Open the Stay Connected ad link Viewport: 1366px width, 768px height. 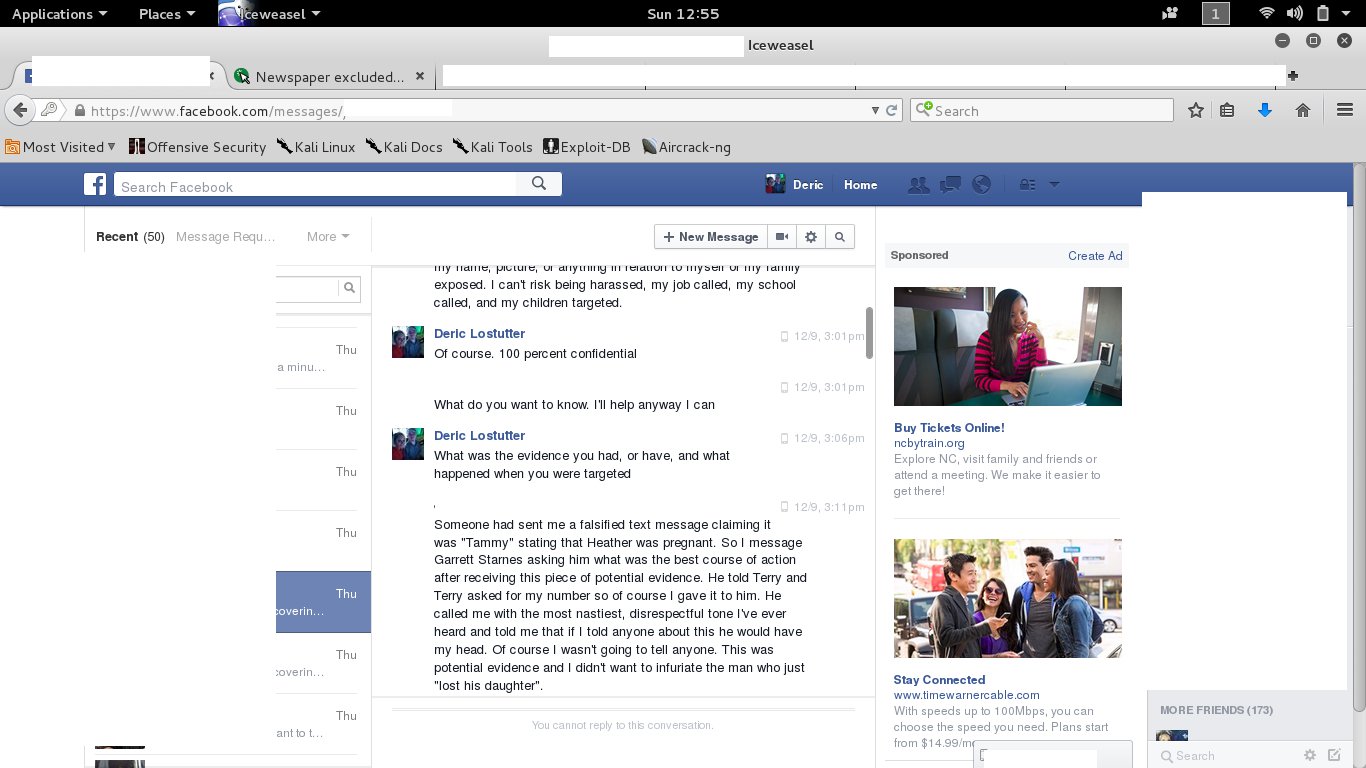[939, 680]
